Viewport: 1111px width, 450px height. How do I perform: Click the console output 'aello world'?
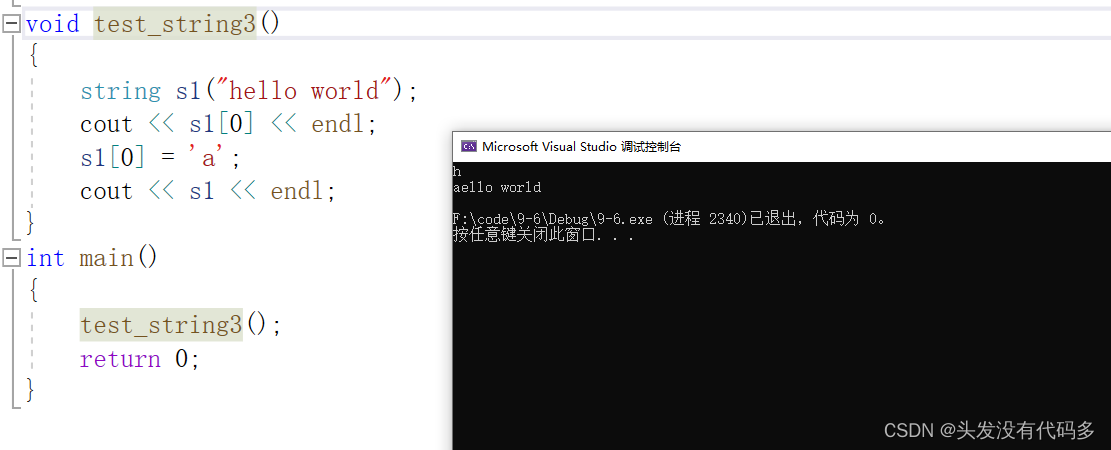coord(497,188)
